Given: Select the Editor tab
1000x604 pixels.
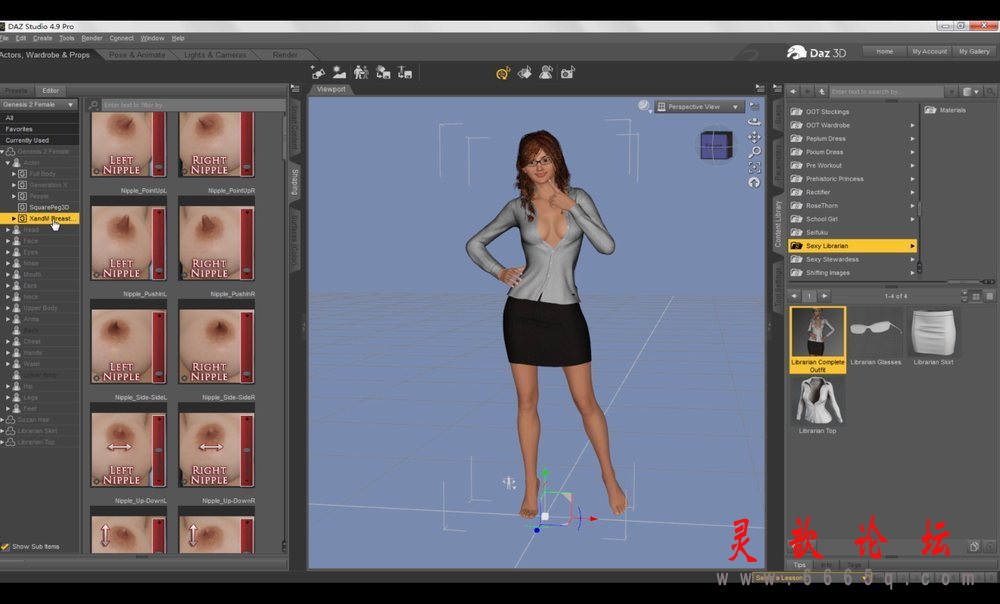Looking at the screenshot, I should click(x=50, y=91).
